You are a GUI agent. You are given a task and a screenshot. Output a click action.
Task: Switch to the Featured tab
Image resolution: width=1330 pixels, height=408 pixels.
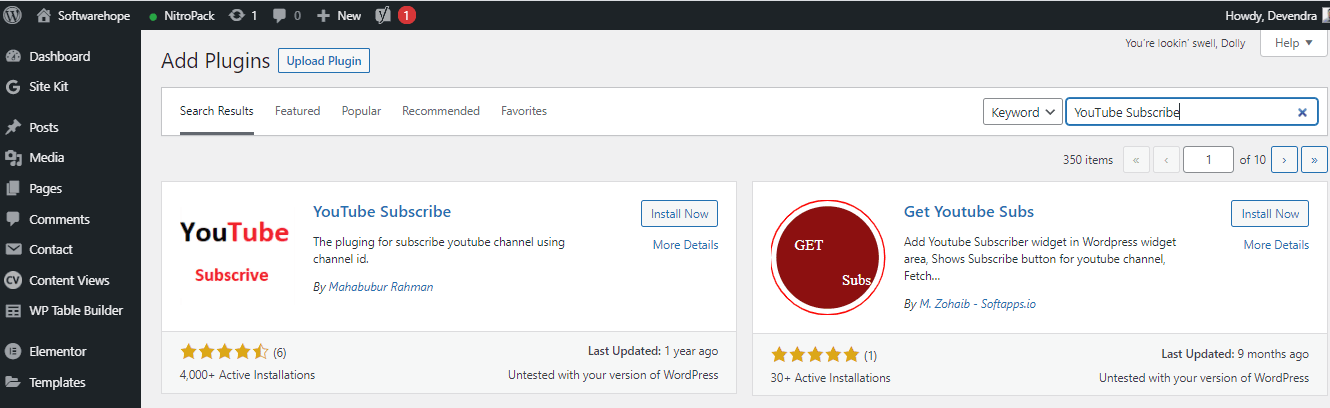coord(298,111)
